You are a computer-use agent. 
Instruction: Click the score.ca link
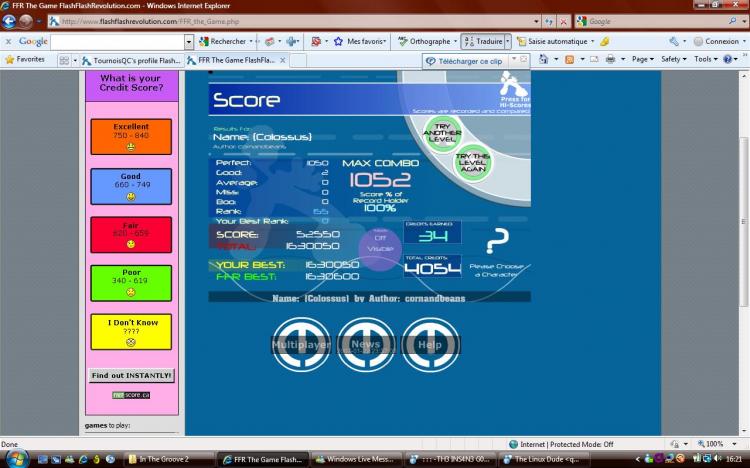click(132, 395)
